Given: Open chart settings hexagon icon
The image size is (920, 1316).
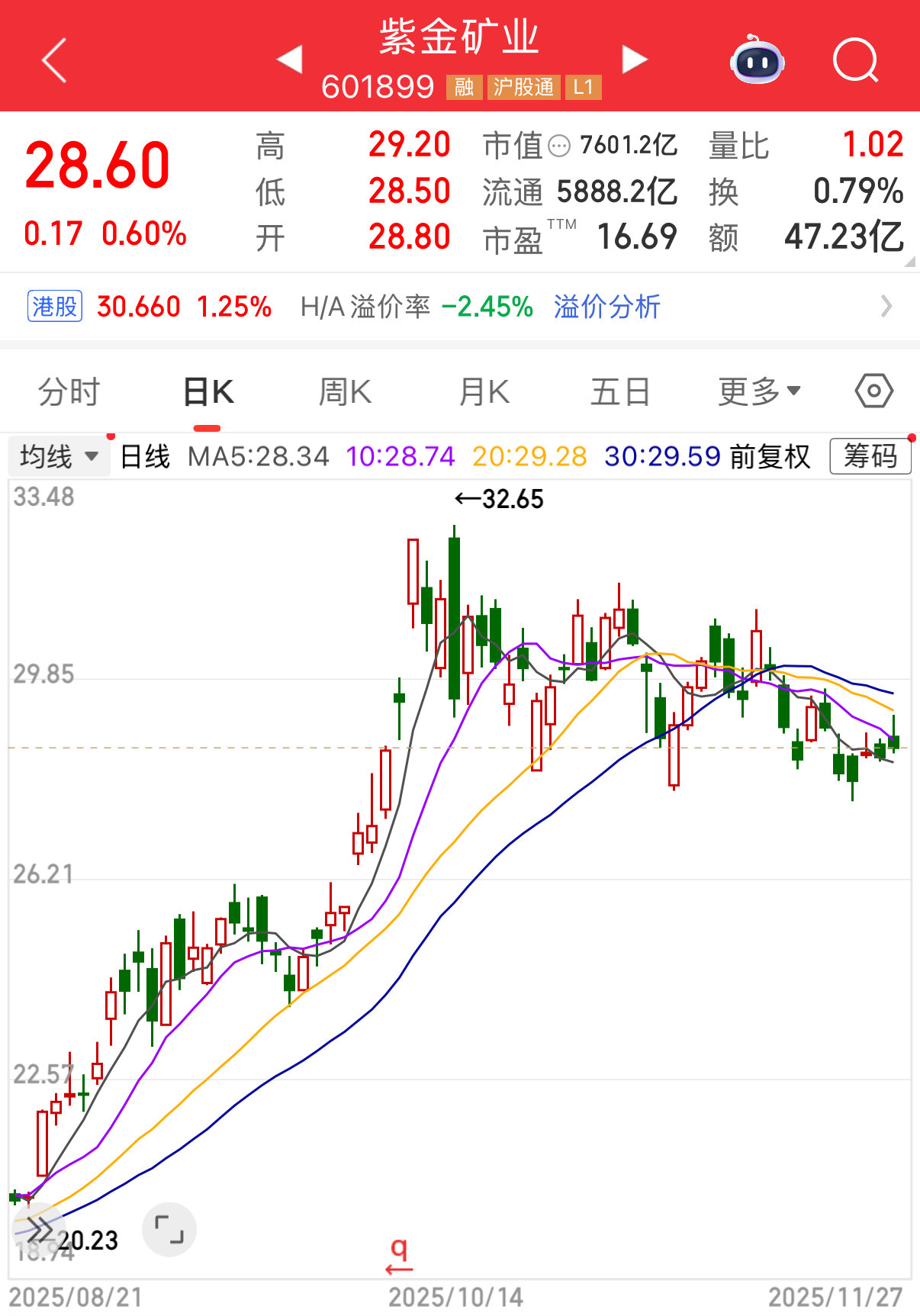Looking at the screenshot, I should point(873,391).
